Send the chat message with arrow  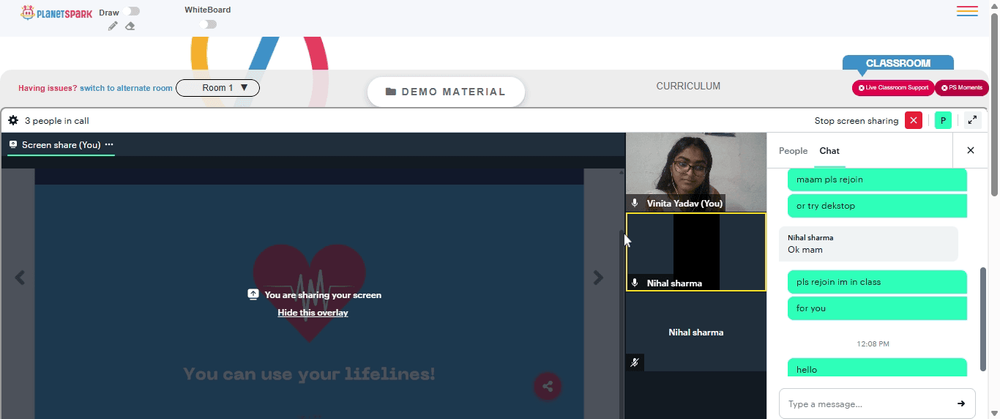960,404
